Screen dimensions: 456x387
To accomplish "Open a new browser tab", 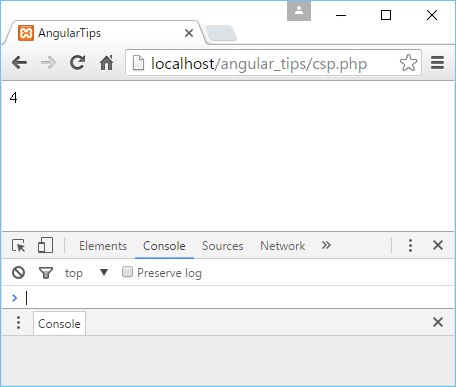I will coord(221,33).
